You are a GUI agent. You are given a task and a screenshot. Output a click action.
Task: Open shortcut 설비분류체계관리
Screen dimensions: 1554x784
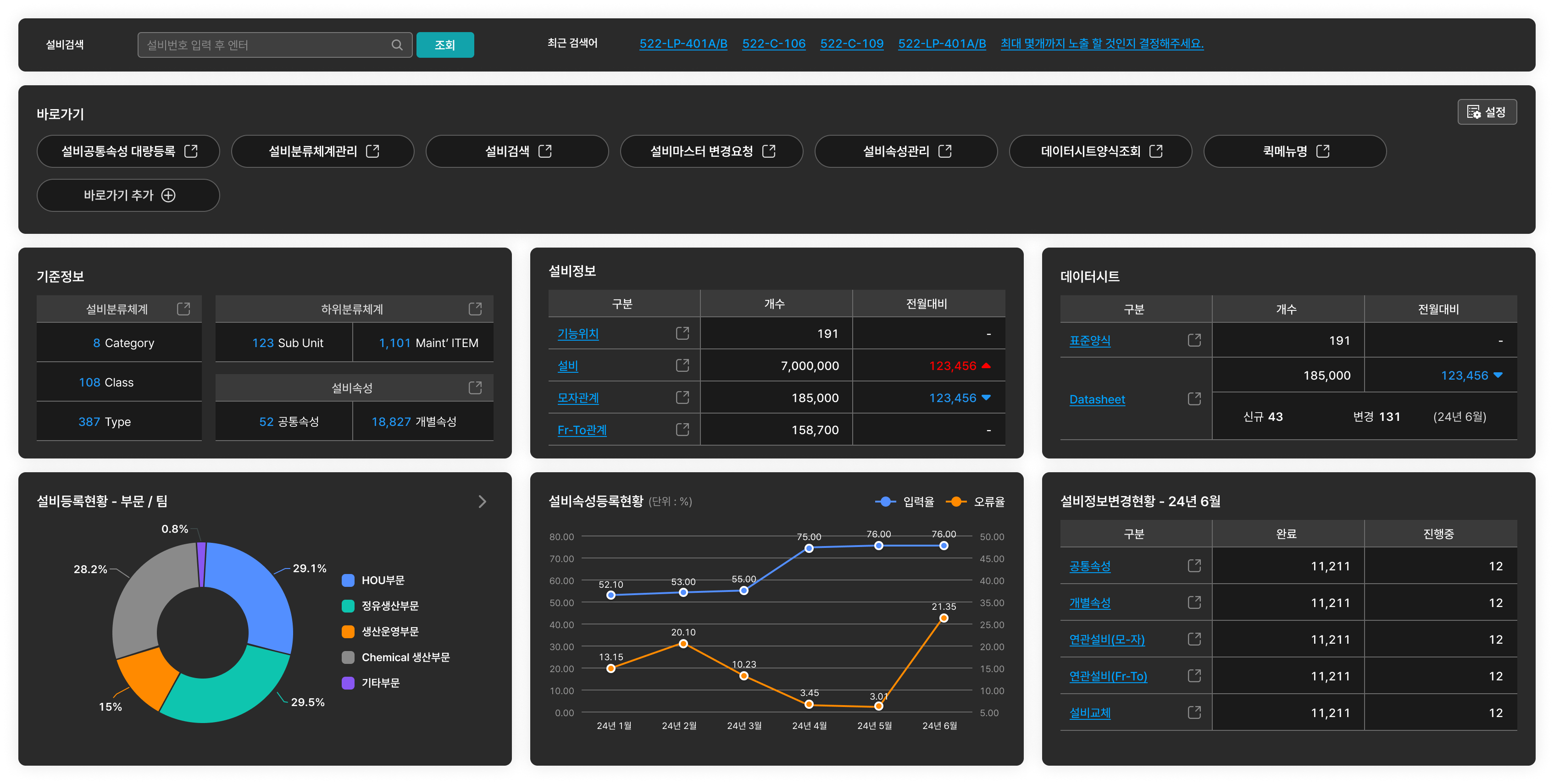pyautogui.click(x=322, y=151)
